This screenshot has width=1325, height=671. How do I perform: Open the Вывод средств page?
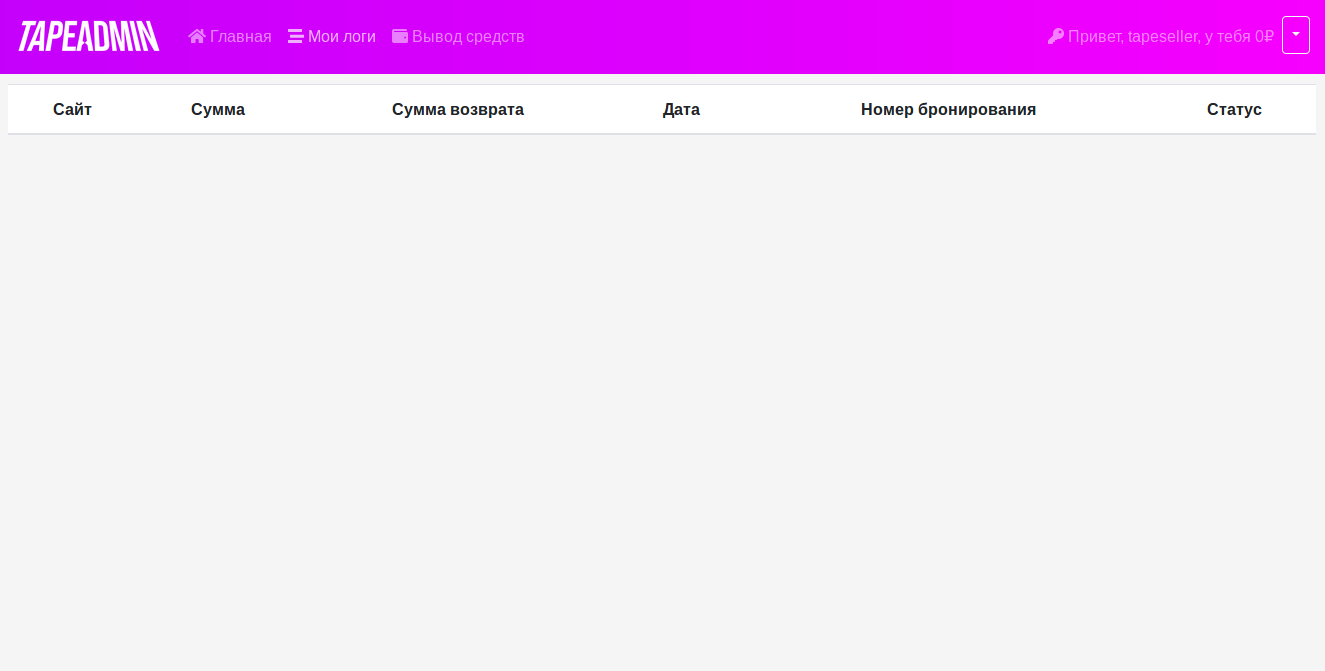[468, 36]
